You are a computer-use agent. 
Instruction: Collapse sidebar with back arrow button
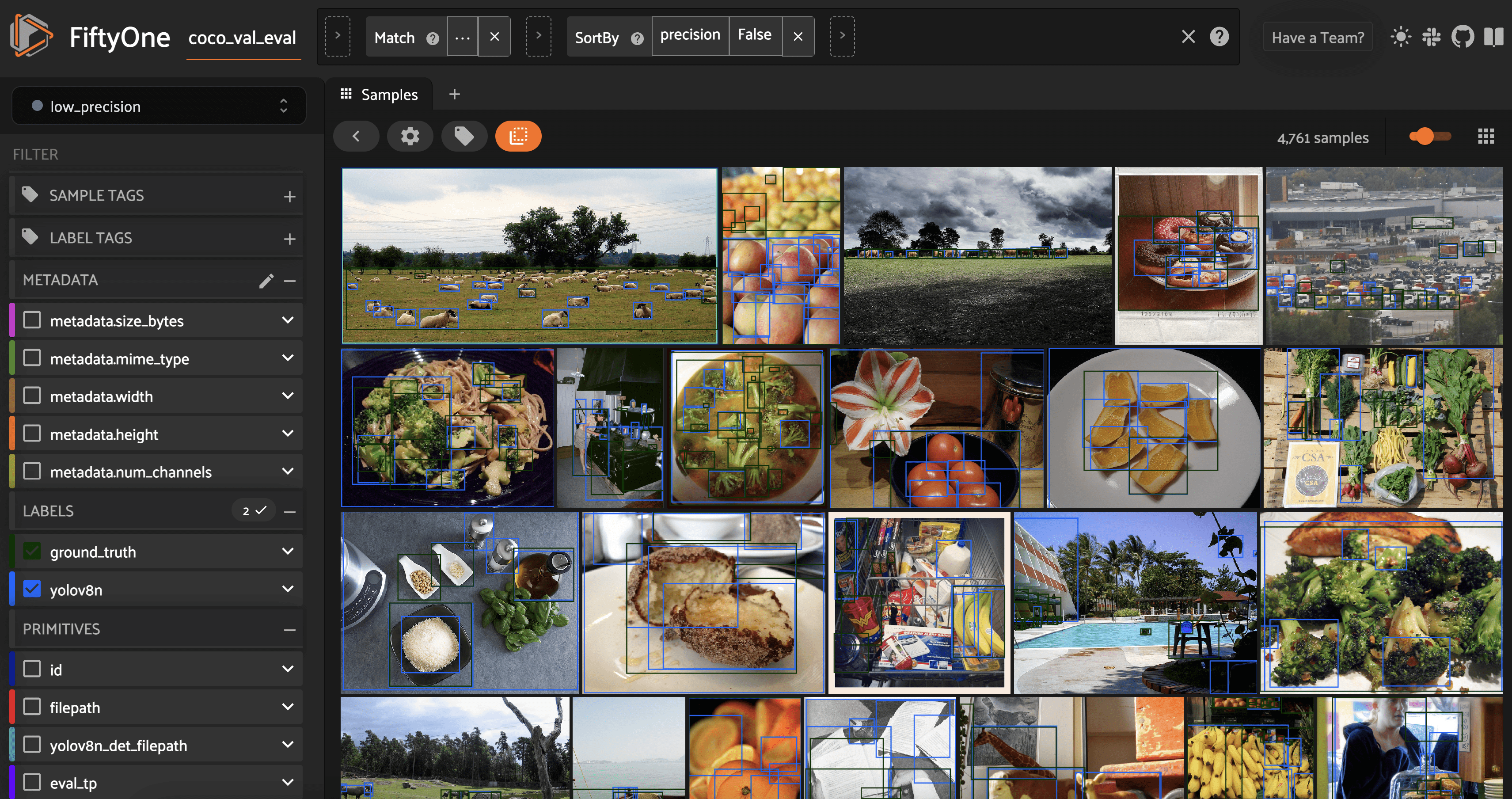click(x=356, y=136)
